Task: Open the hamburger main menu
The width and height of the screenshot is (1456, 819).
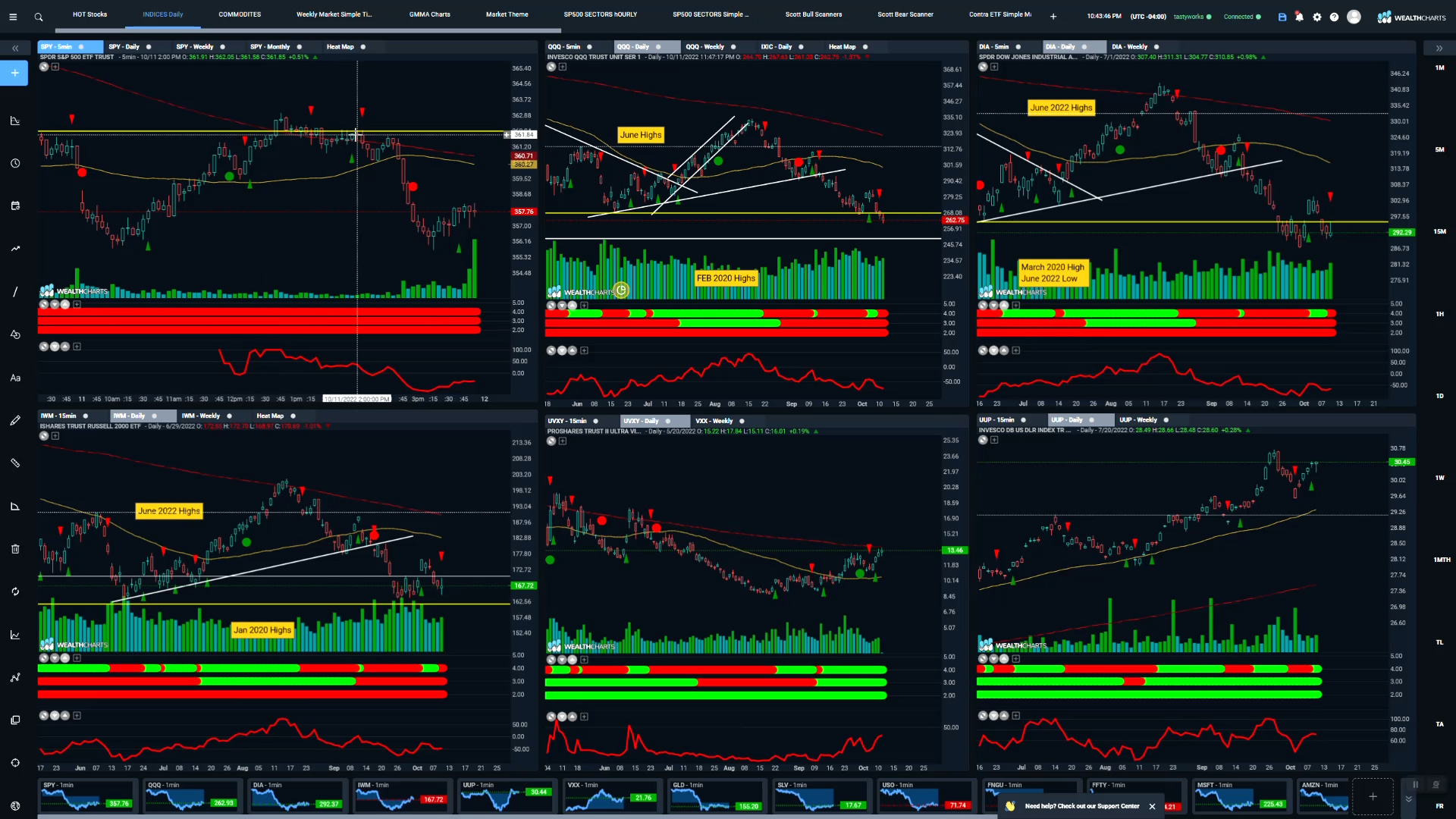Action: (13, 17)
